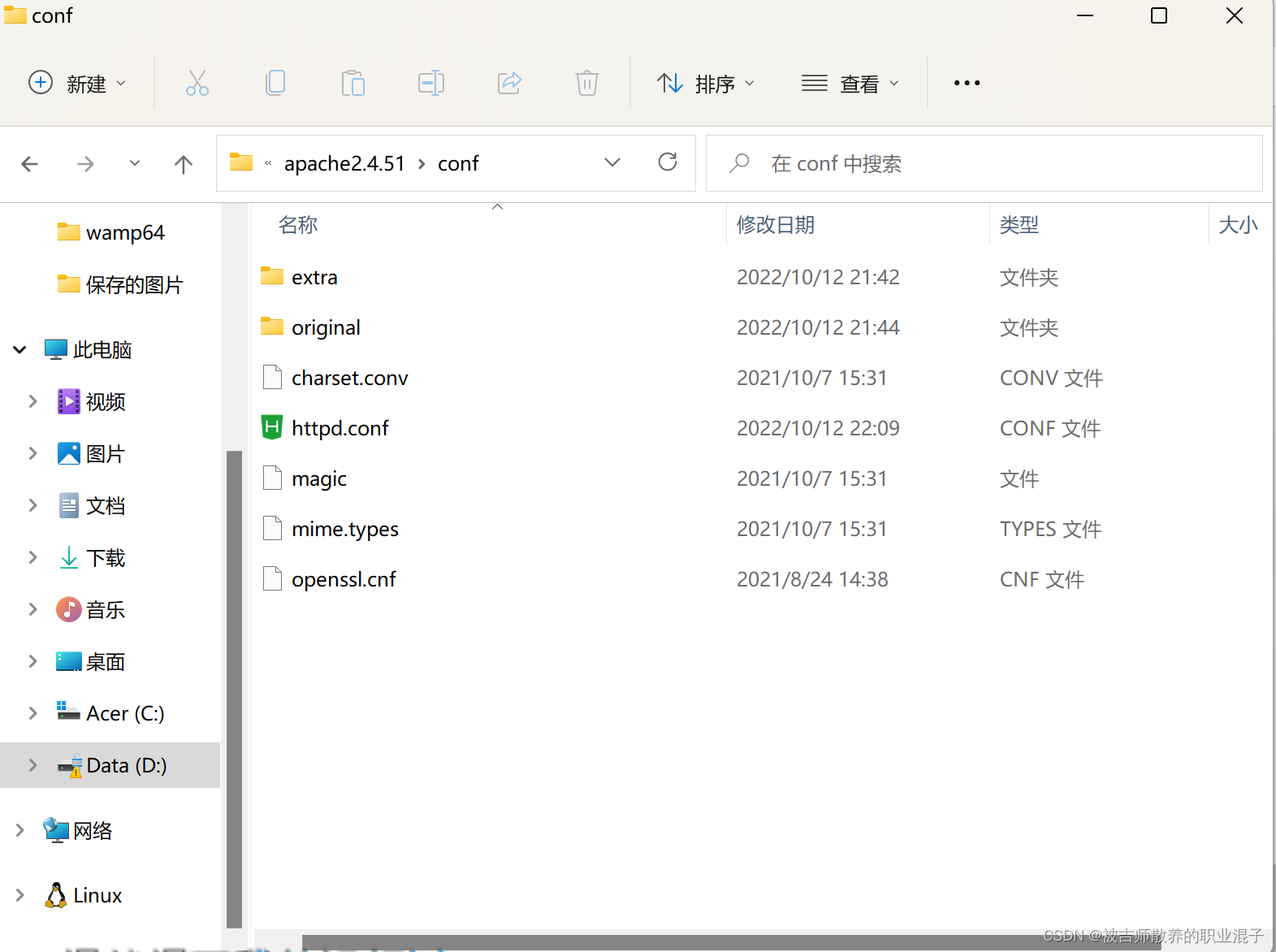The width and height of the screenshot is (1276, 952).
Task: Expand the Downloads (下载) node
Action: pos(32,557)
